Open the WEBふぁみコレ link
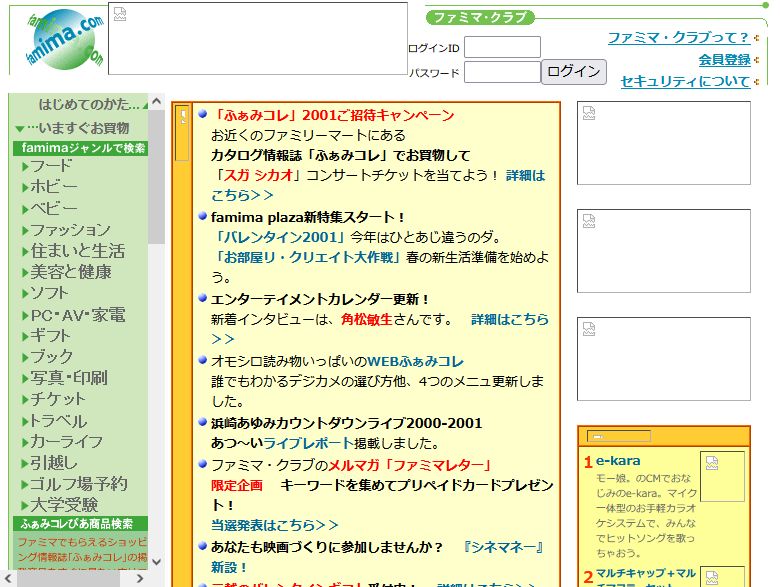 (x=415, y=362)
